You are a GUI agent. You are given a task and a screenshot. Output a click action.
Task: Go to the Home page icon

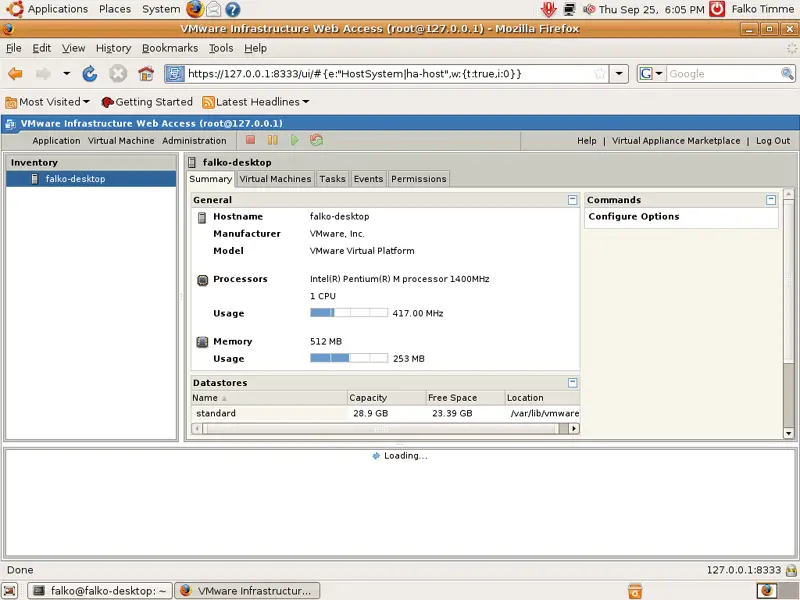click(146, 74)
